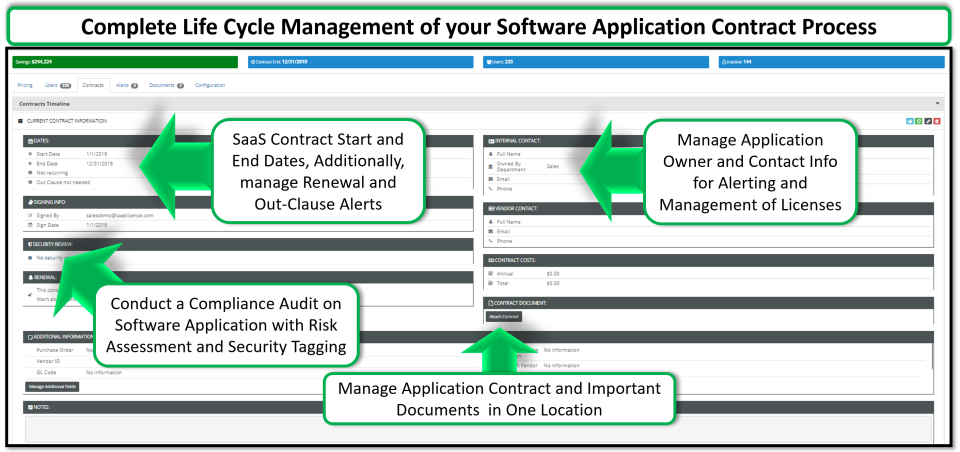Go to the Documents tab

[x=167, y=85]
